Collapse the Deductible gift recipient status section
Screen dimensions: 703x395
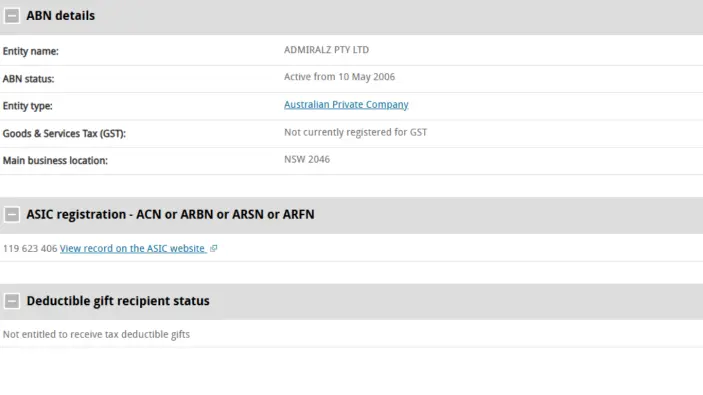[x=12, y=301]
